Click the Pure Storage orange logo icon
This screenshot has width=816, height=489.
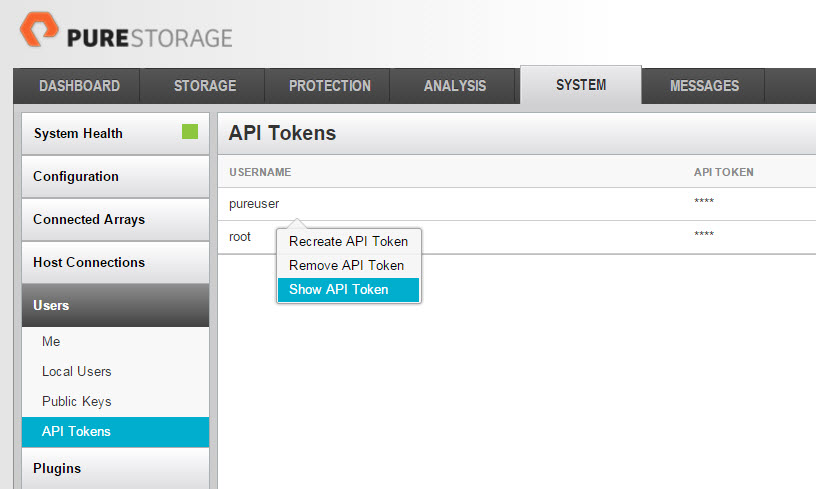[x=39, y=29]
